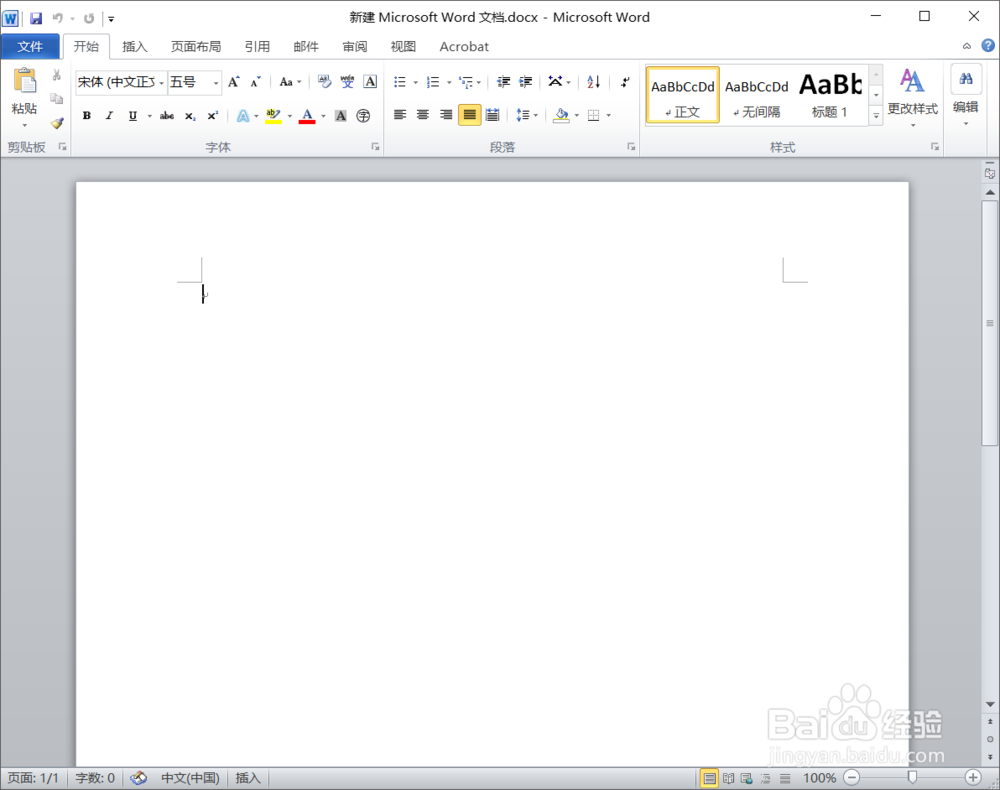Toggle Bold formatting
Viewport: 1000px width, 790px height.
(87, 115)
